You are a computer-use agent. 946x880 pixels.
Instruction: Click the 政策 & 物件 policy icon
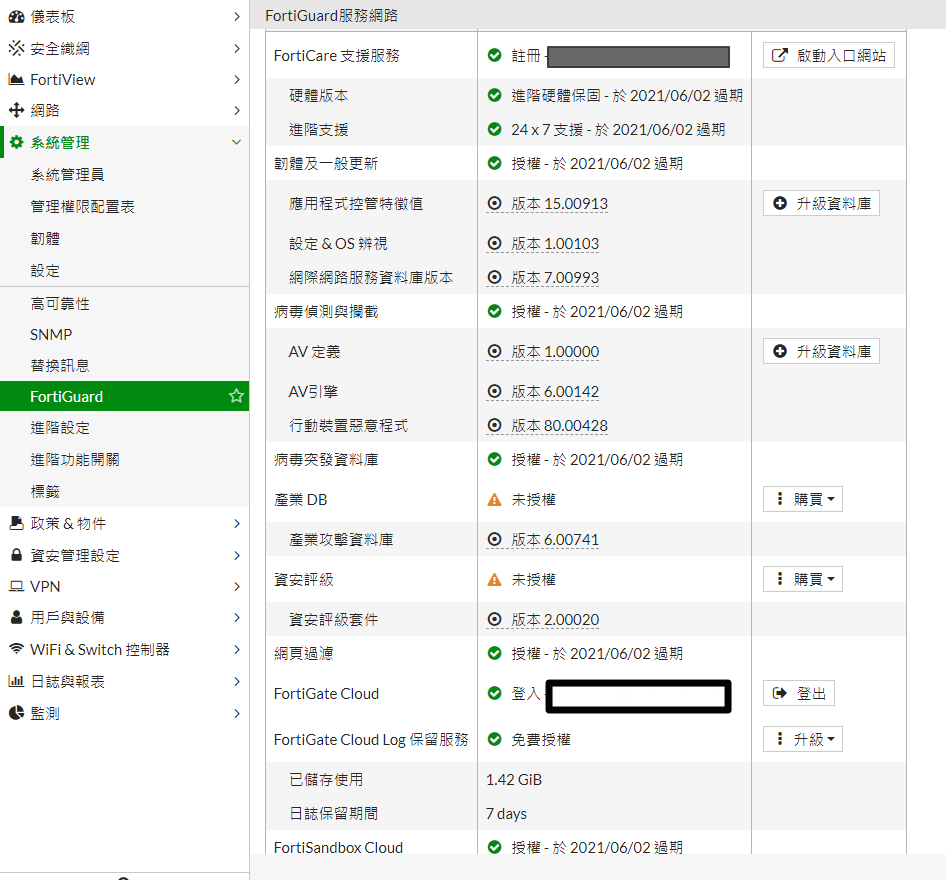click(x=16, y=523)
